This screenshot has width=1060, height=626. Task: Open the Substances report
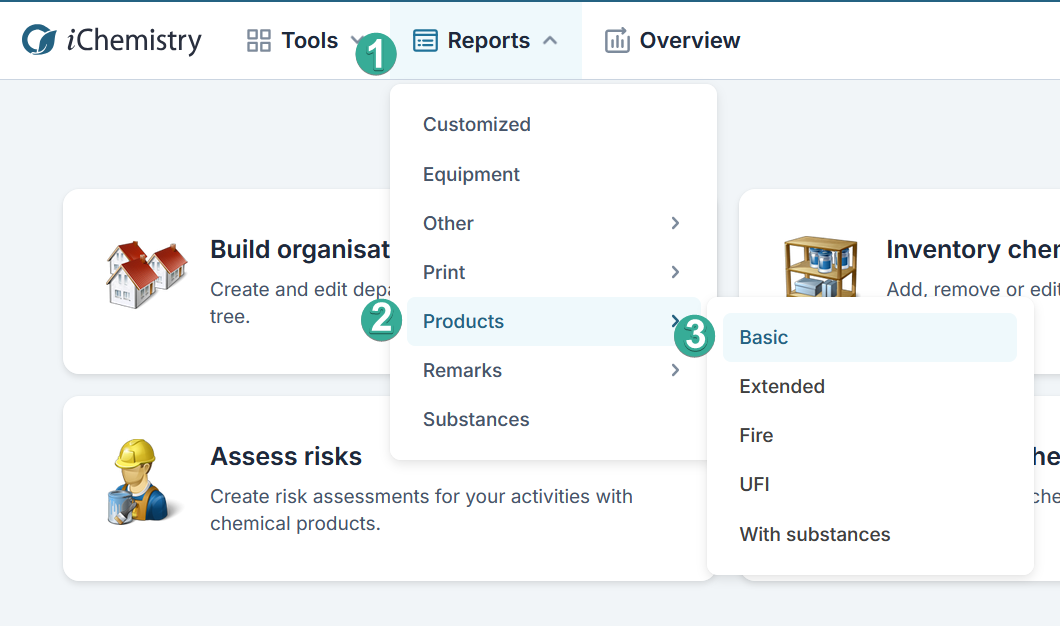[x=476, y=420]
